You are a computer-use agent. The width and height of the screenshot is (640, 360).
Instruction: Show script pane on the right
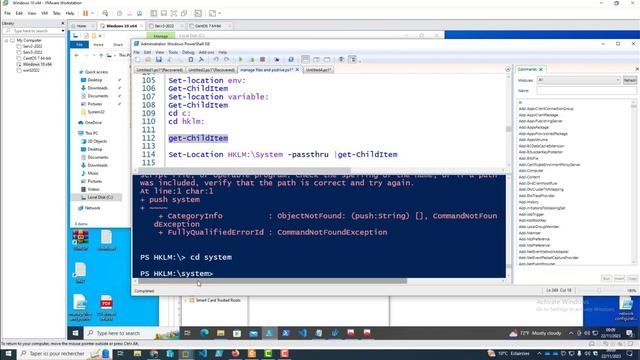pyautogui.click(x=316, y=60)
